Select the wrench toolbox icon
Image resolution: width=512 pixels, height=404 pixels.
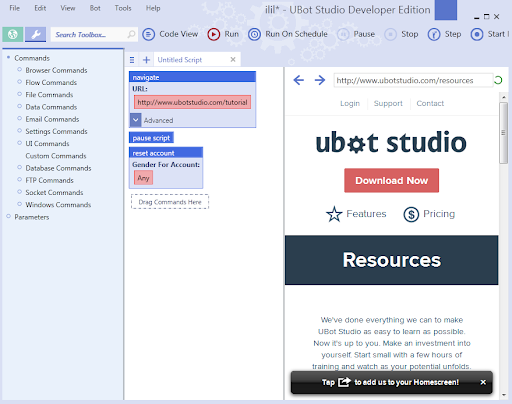pos(36,34)
